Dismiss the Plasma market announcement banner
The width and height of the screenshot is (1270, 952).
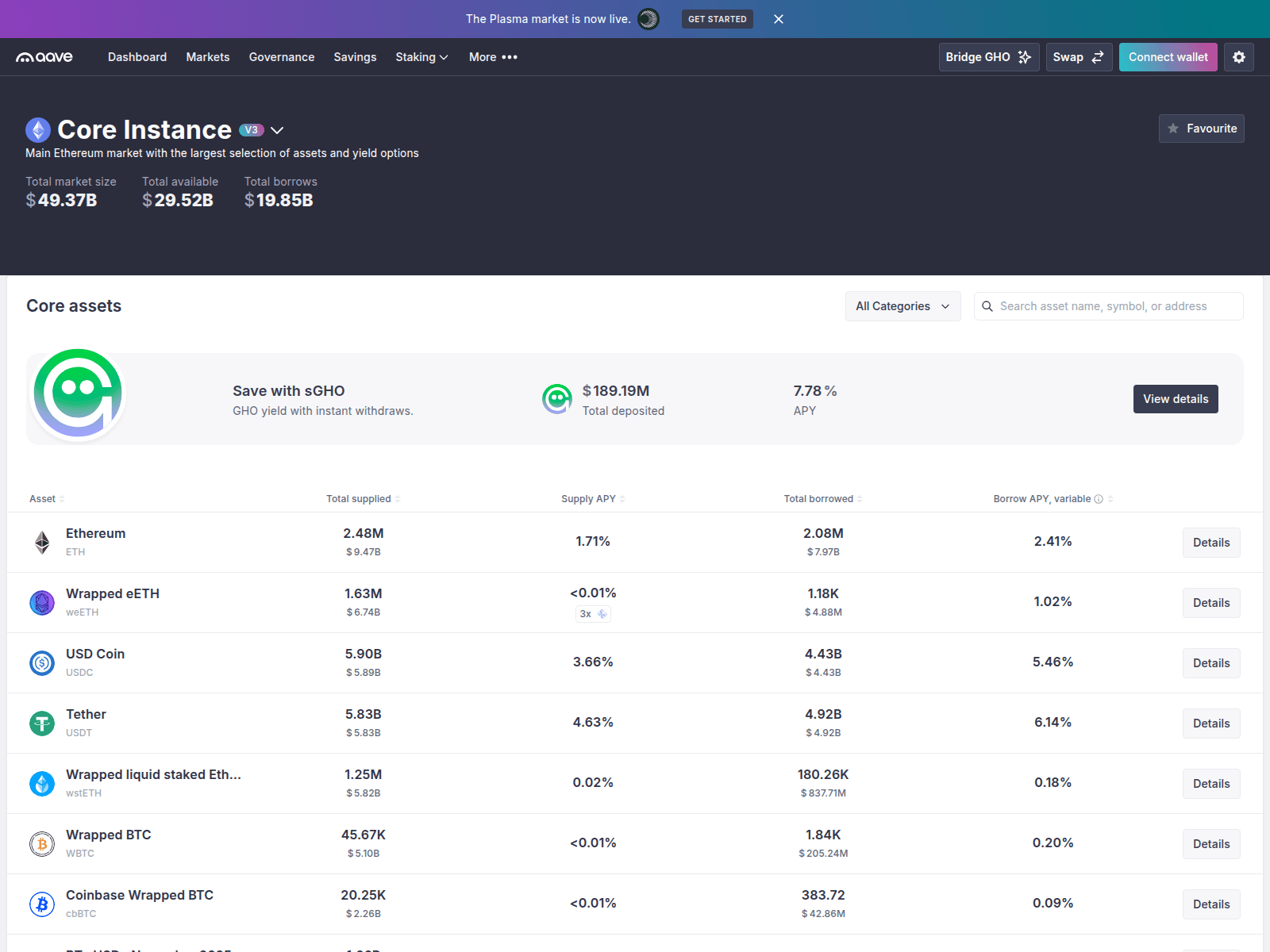pyautogui.click(x=778, y=19)
